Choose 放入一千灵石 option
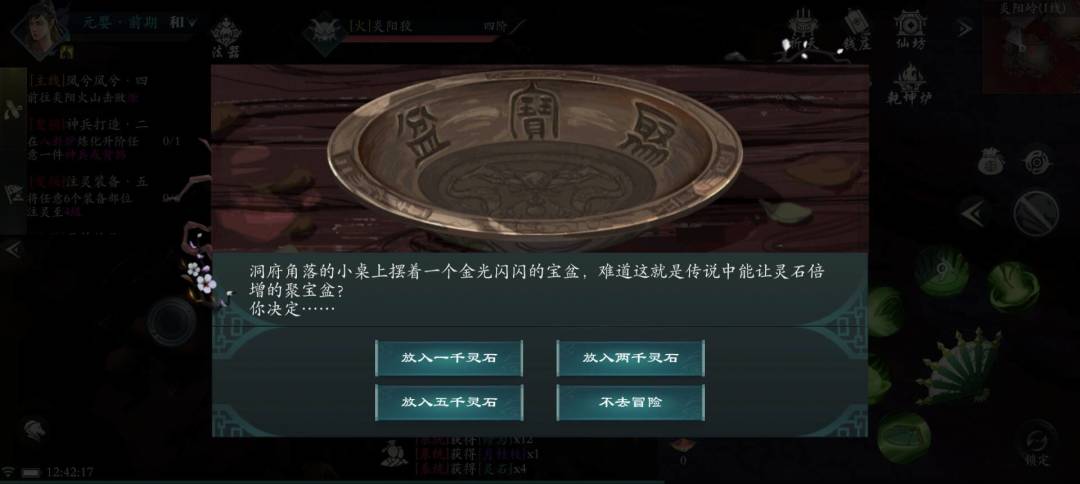1080x484 pixels. pos(449,358)
